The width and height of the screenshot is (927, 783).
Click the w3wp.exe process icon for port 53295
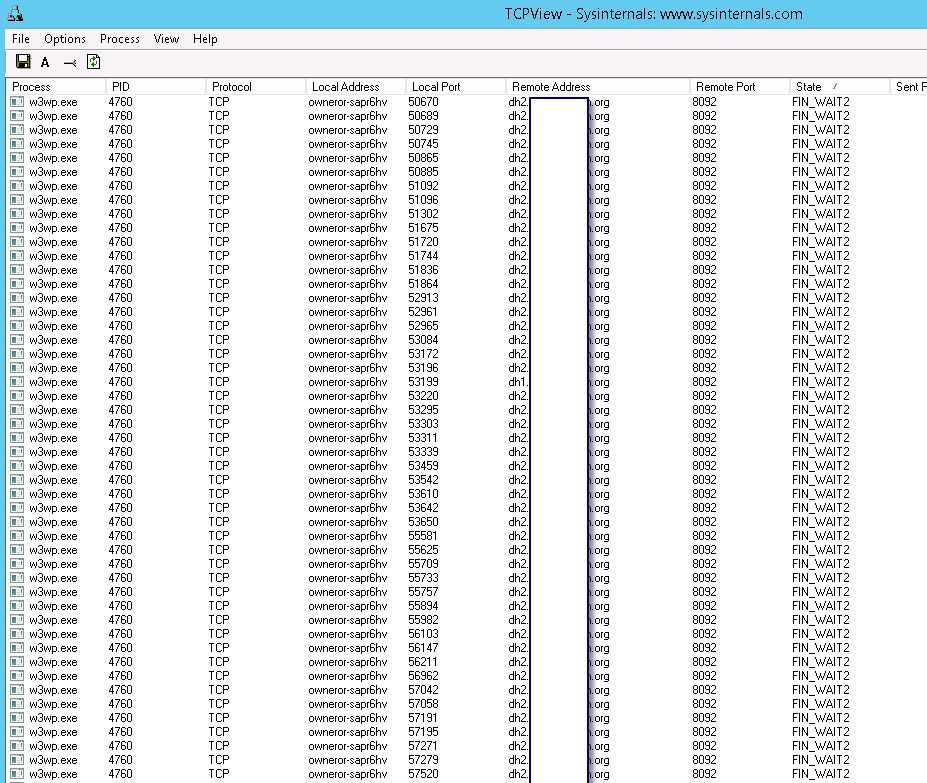(17, 410)
